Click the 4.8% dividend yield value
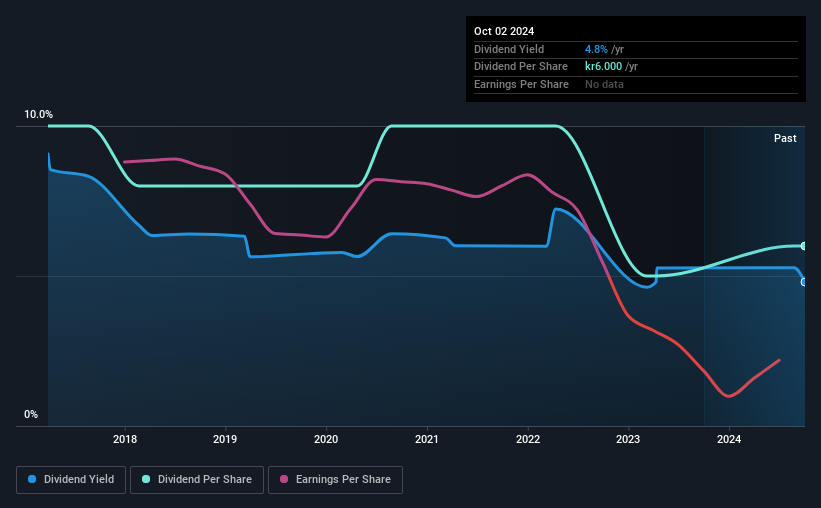This screenshot has height=508, width=821. [x=596, y=49]
